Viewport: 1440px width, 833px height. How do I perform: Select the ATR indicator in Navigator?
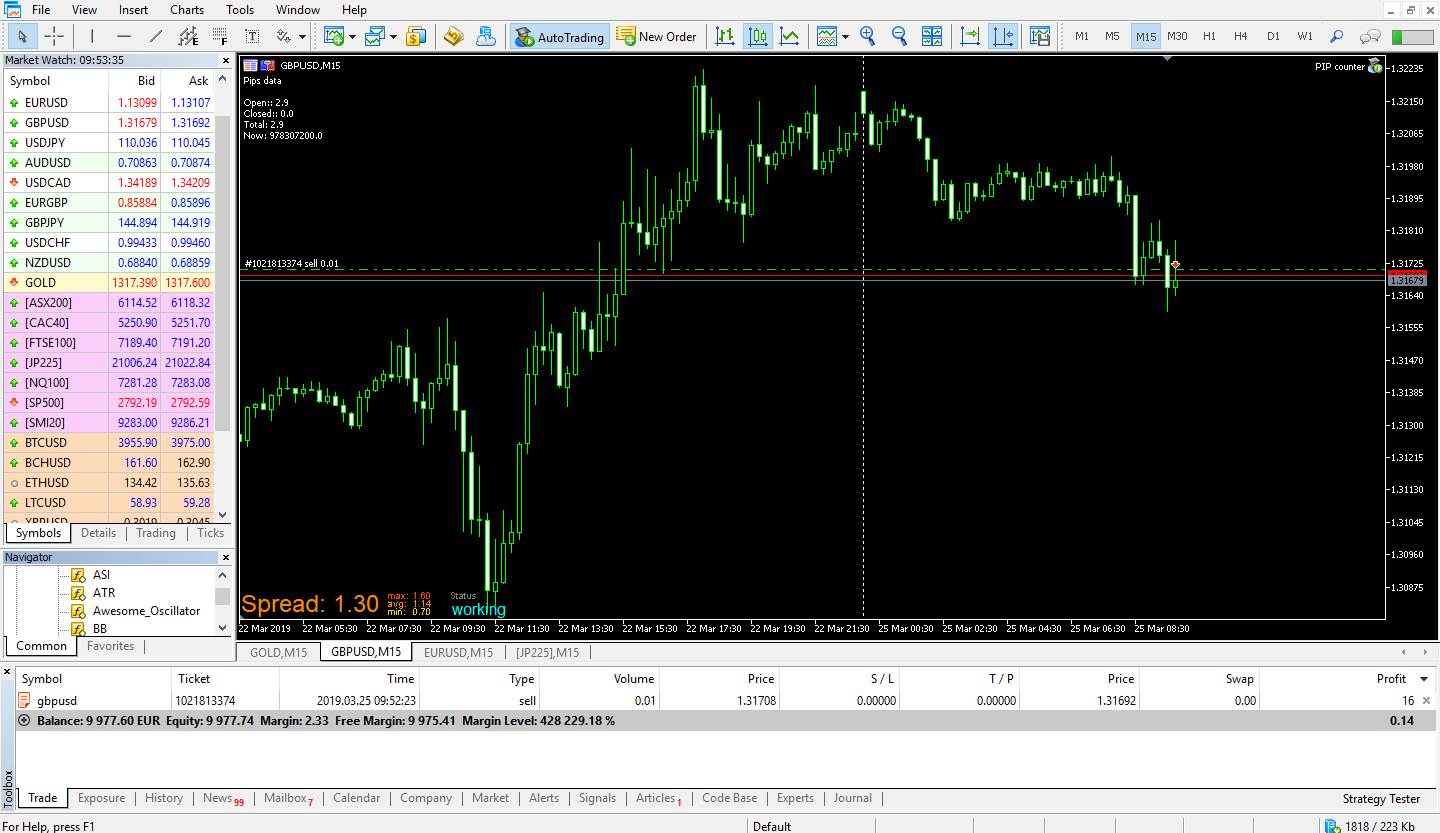(104, 593)
